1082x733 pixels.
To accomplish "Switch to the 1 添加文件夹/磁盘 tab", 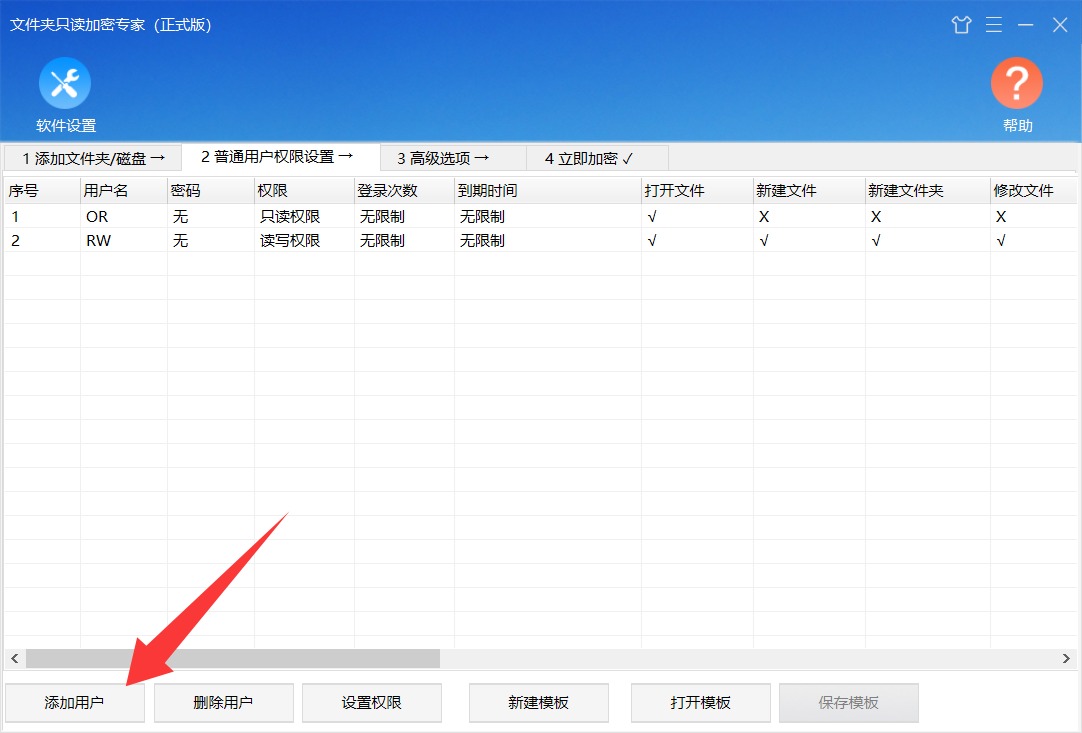I will pos(93,158).
